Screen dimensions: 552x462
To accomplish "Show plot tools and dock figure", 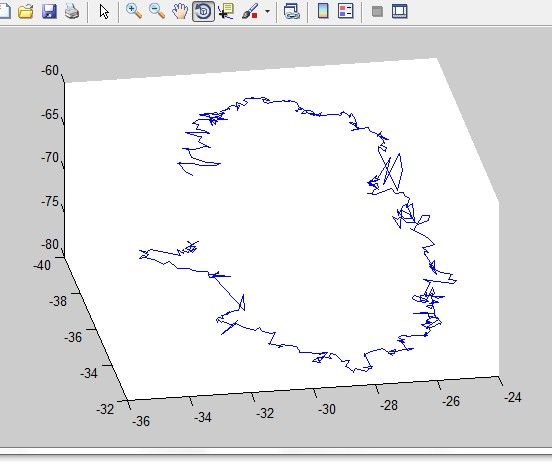I will pos(400,11).
